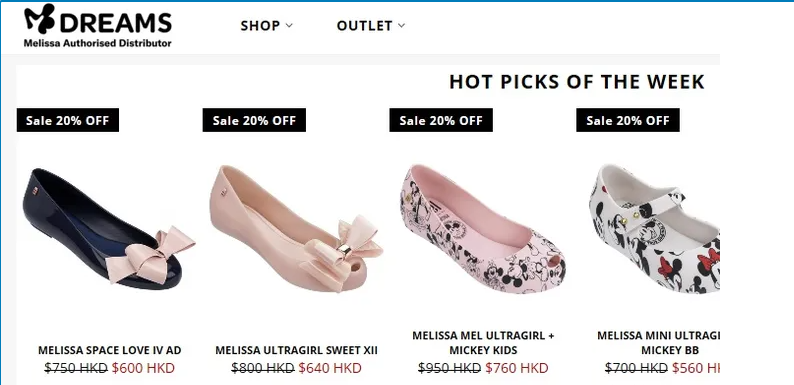Screen dimensions: 794x385
Task: Open the OUTLET menu
Action: (371, 25)
